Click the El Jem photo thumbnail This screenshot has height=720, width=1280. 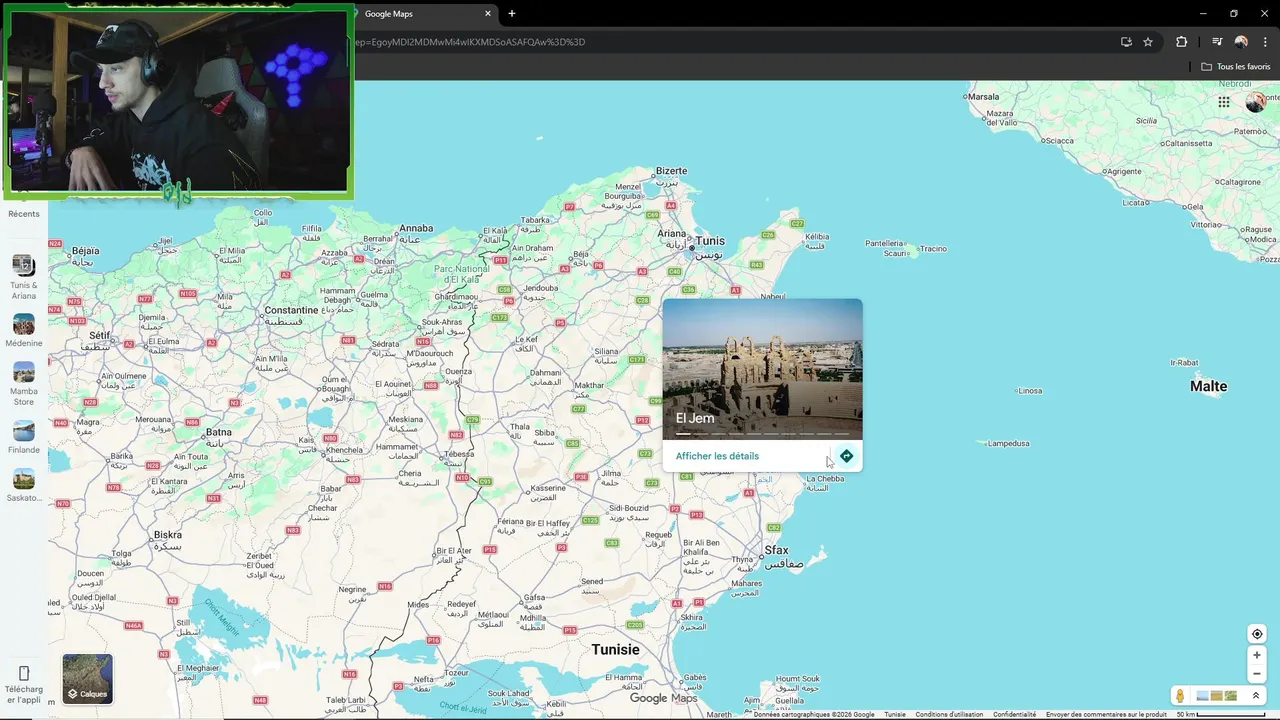pos(762,369)
